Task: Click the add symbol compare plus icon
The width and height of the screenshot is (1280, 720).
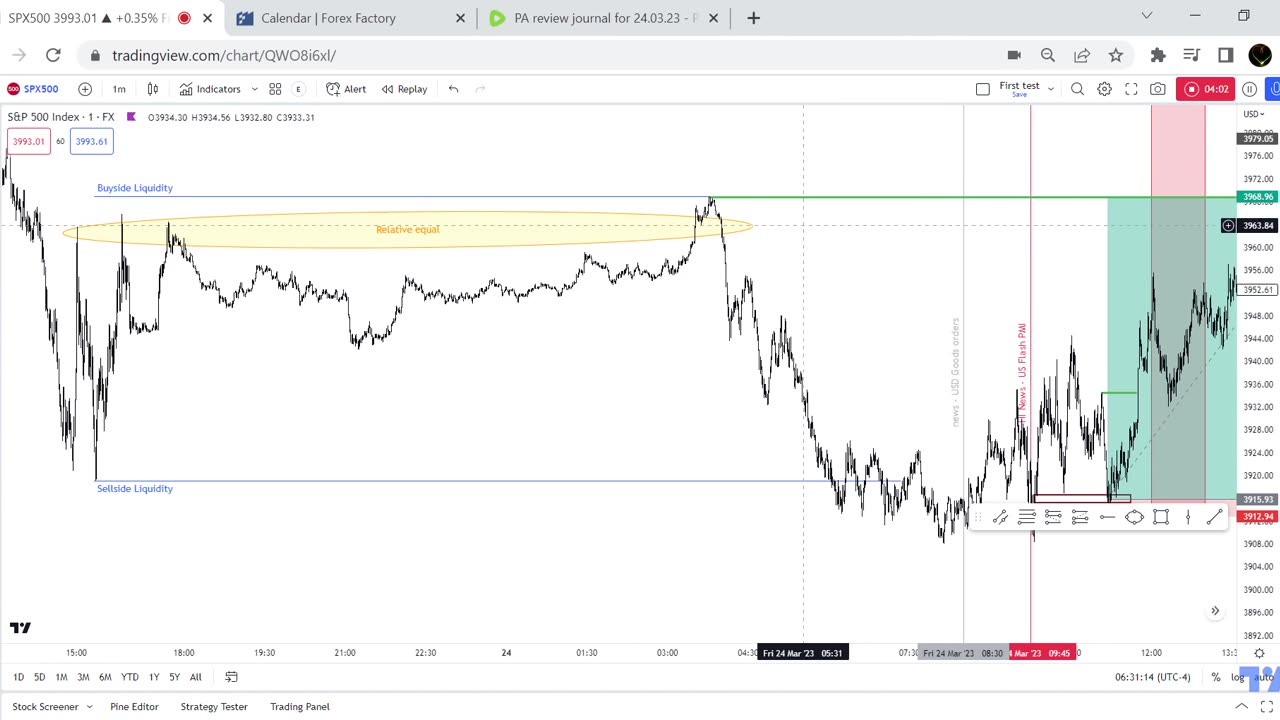Action: (85, 89)
